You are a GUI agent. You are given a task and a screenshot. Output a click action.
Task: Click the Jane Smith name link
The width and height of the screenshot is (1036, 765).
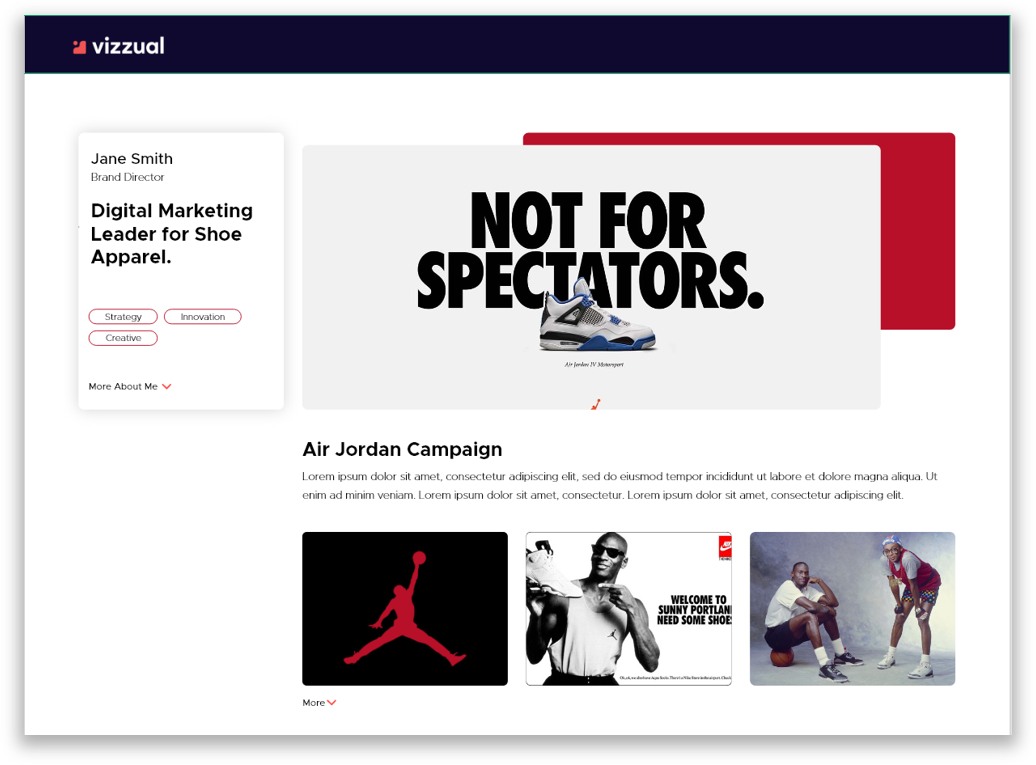pyautogui.click(x=131, y=158)
